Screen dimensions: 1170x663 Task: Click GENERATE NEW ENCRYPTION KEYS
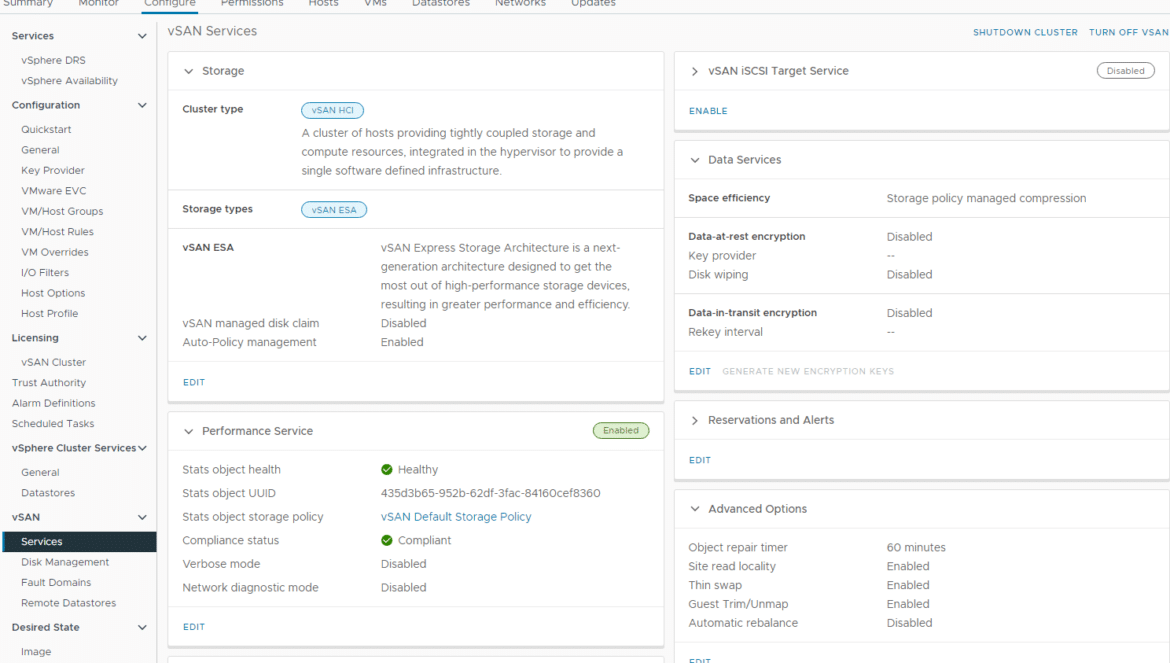808,371
